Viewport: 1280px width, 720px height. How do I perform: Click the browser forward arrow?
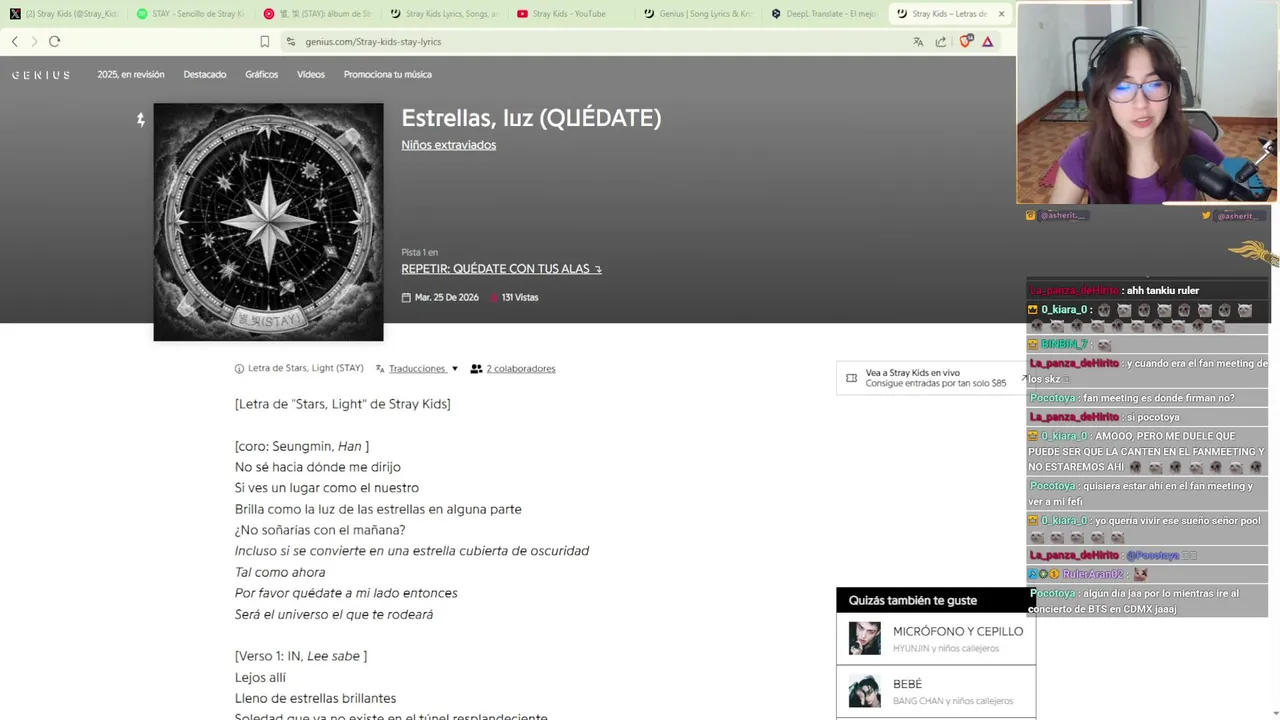point(34,41)
